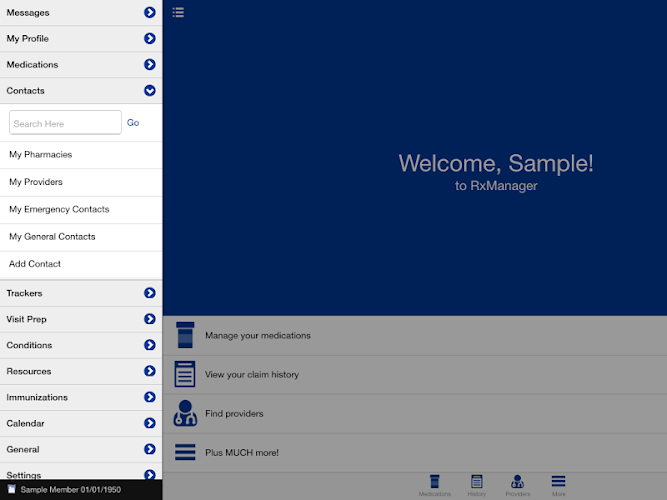Viewport: 667px width, 500px height.
Task: Open the General label
Action: pos(23,449)
